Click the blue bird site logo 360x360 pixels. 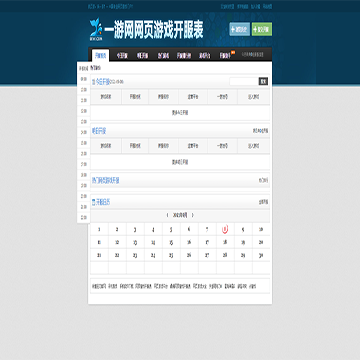coord(96,29)
